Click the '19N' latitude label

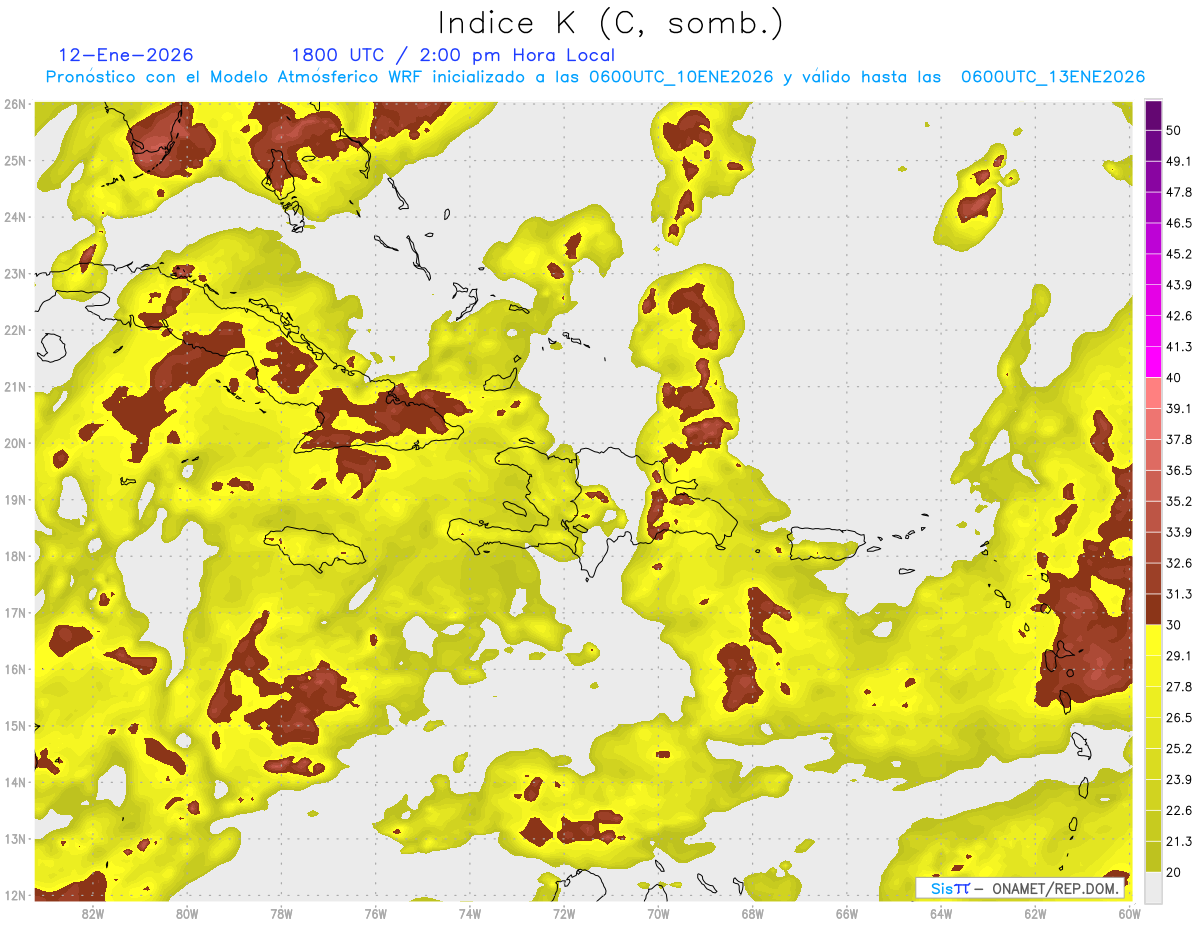coord(15,499)
